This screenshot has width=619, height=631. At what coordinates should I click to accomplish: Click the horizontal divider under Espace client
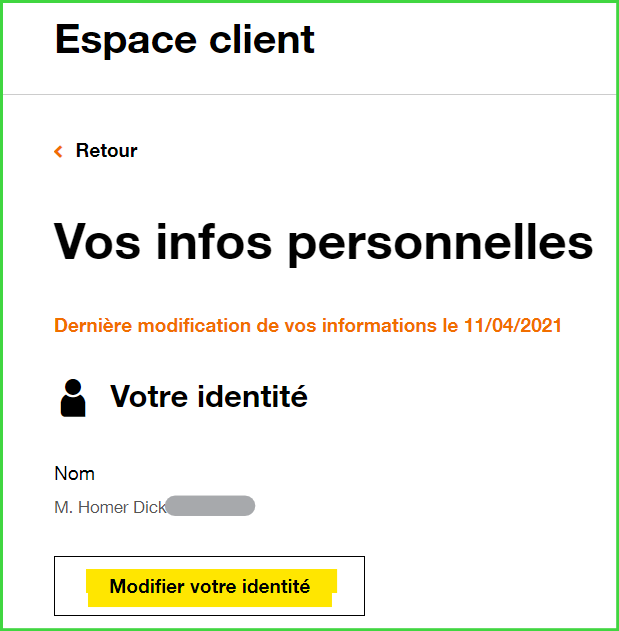click(x=309, y=95)
